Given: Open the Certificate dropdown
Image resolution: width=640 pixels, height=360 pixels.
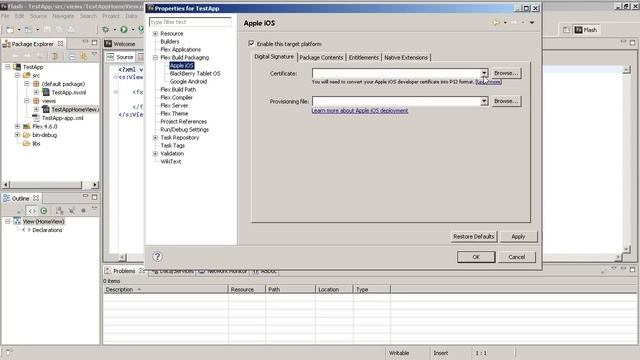Looking at the screenshot, I should (484, 73).
